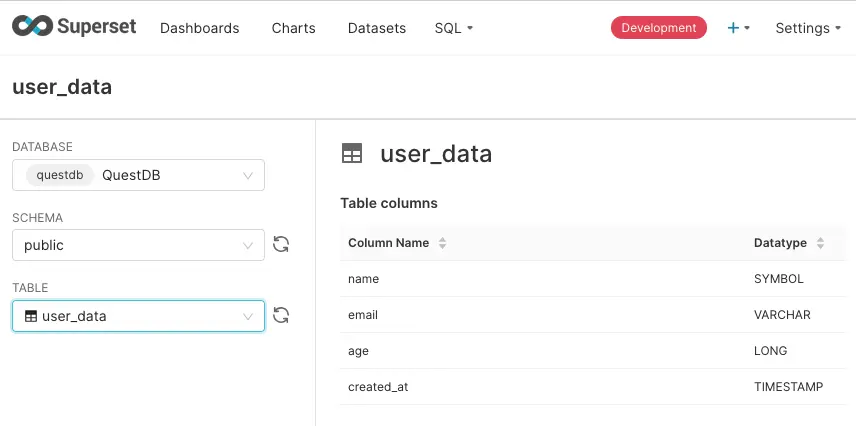Navigate to Charts

(293, 28)
